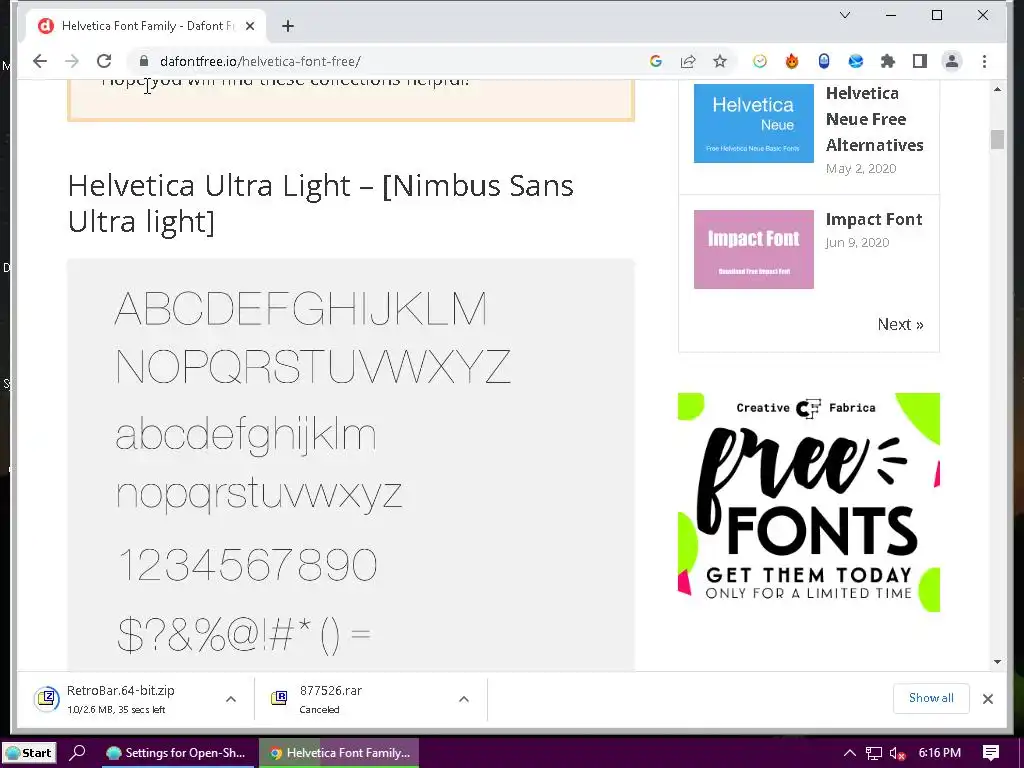Open the blue globe extension icon
1024x768 pixels.
click(856, 61)
